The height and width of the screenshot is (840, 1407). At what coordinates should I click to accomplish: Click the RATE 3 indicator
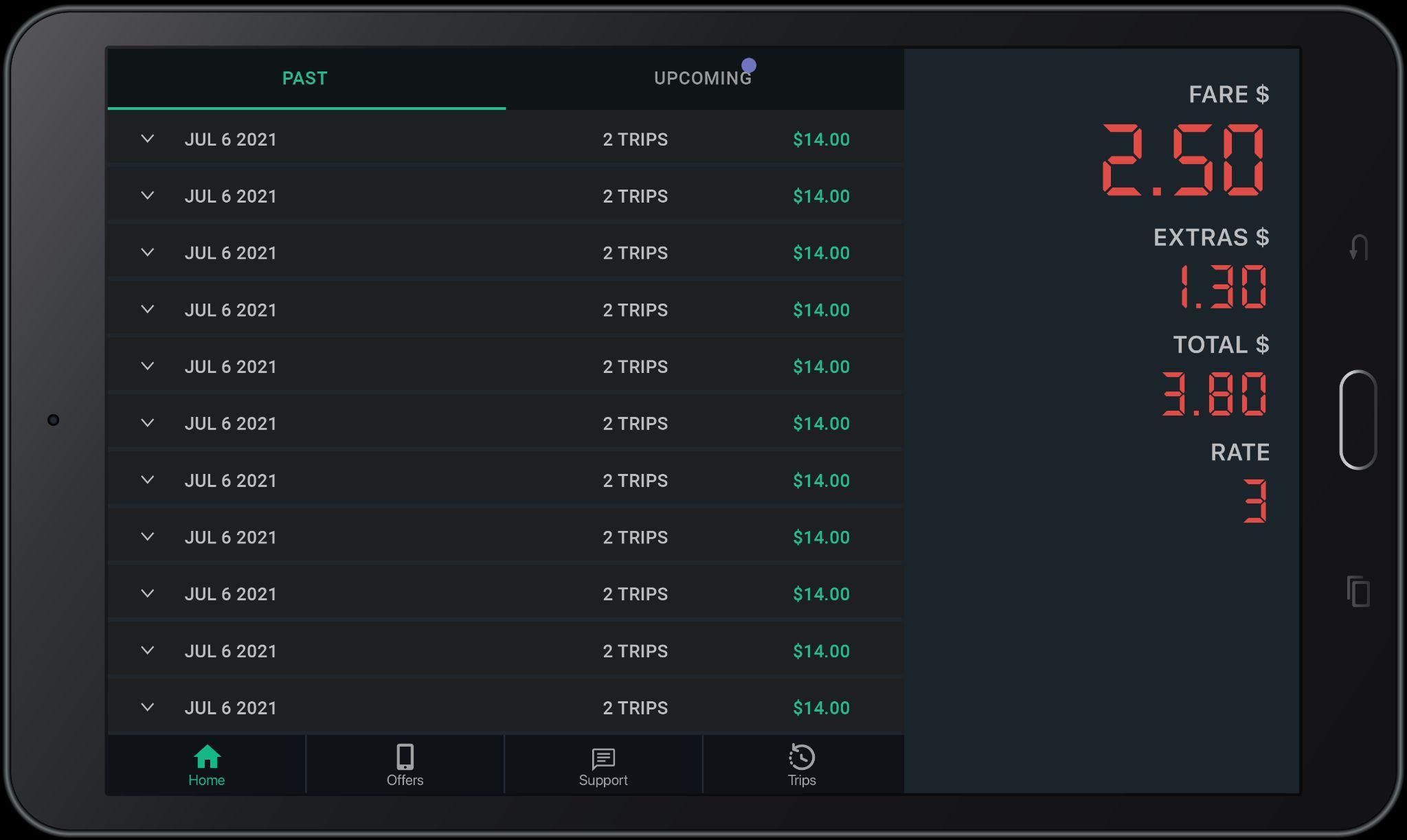(x=1254, y=501)
